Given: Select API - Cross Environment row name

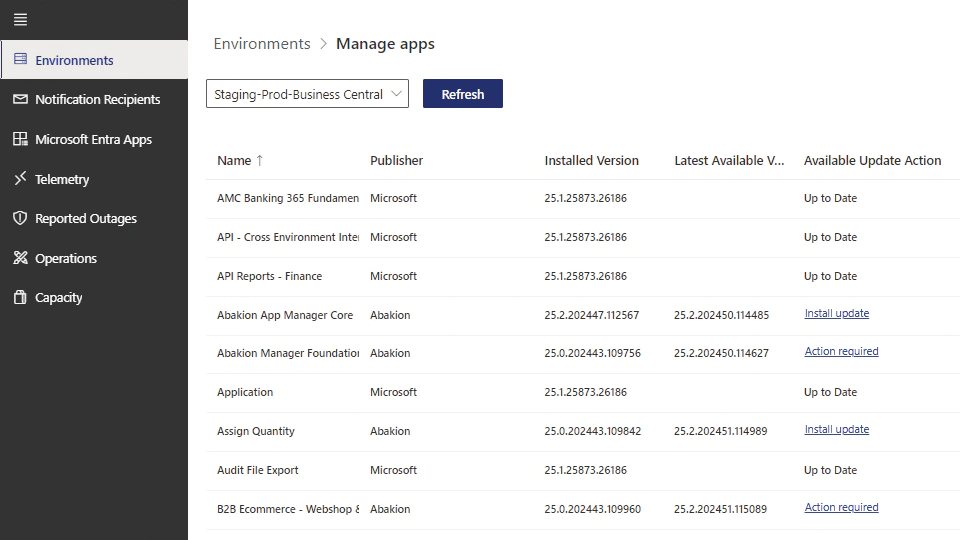Looking at the screenshot, I should coord(288,238).
